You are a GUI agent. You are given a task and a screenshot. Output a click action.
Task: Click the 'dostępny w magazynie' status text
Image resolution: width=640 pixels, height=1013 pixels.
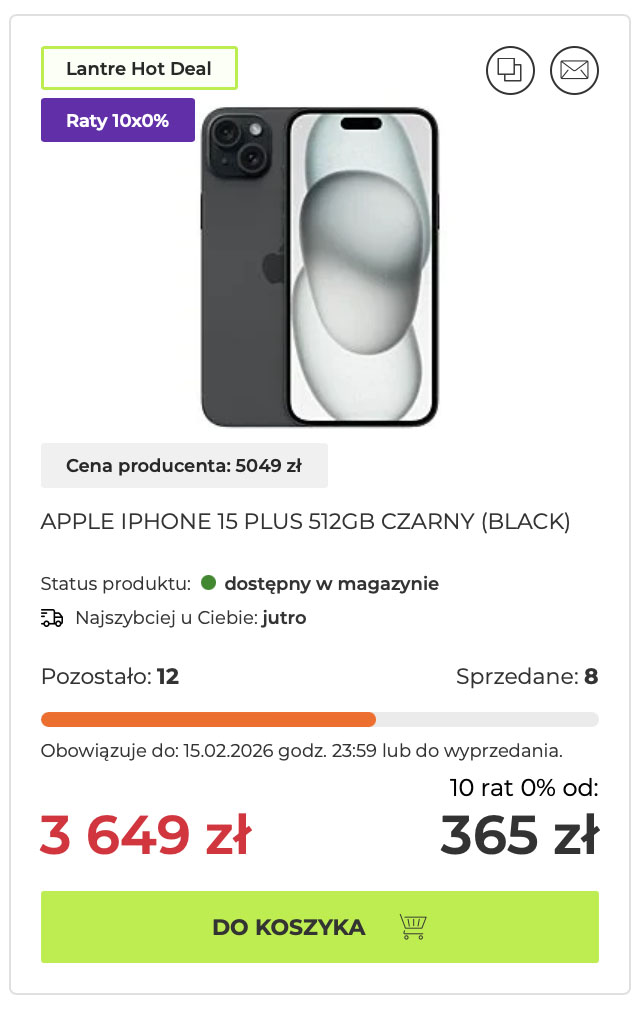pyautogui.click(x=331, y=584)
